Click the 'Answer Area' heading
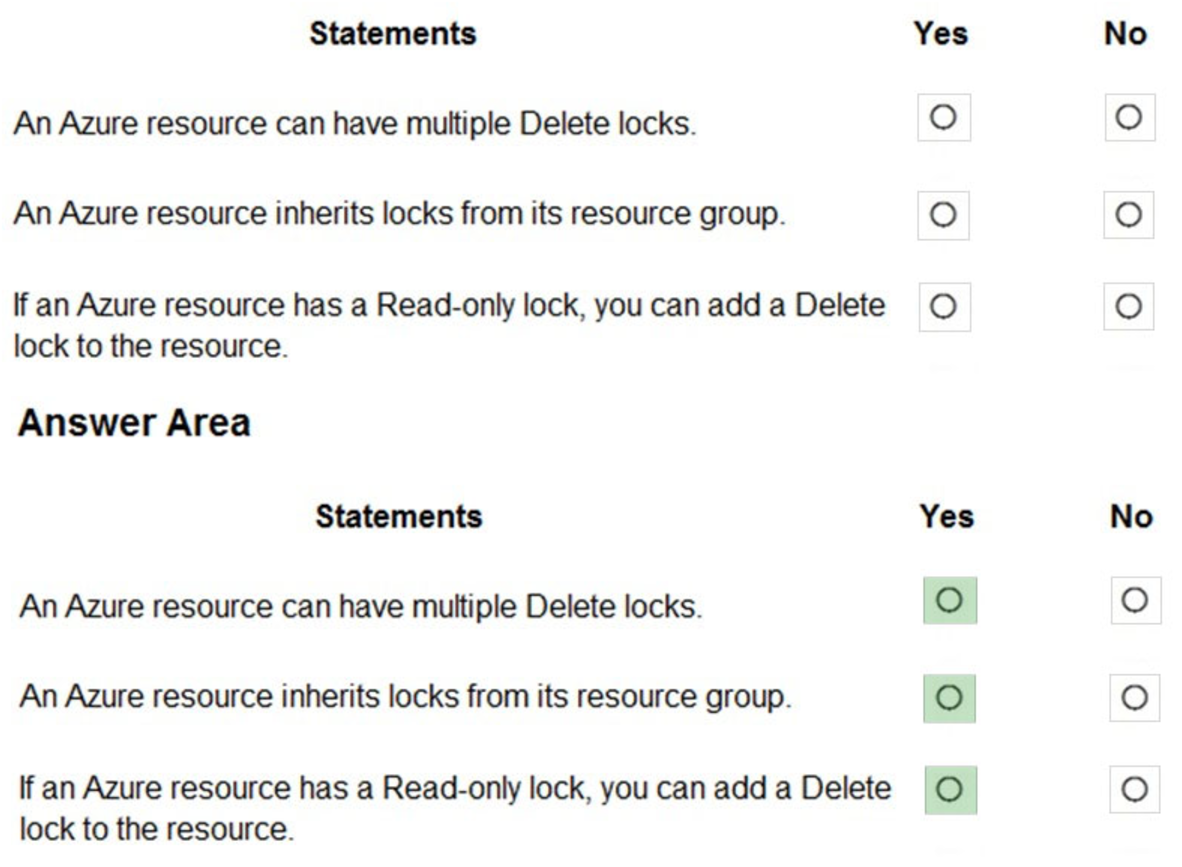The image size is (1182, 867). pos(134,423)
